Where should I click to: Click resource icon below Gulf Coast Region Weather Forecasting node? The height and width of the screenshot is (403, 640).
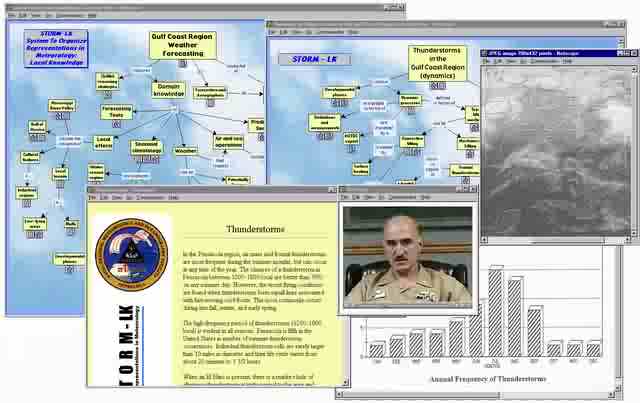pyautogui.click(x=183, y=64)
